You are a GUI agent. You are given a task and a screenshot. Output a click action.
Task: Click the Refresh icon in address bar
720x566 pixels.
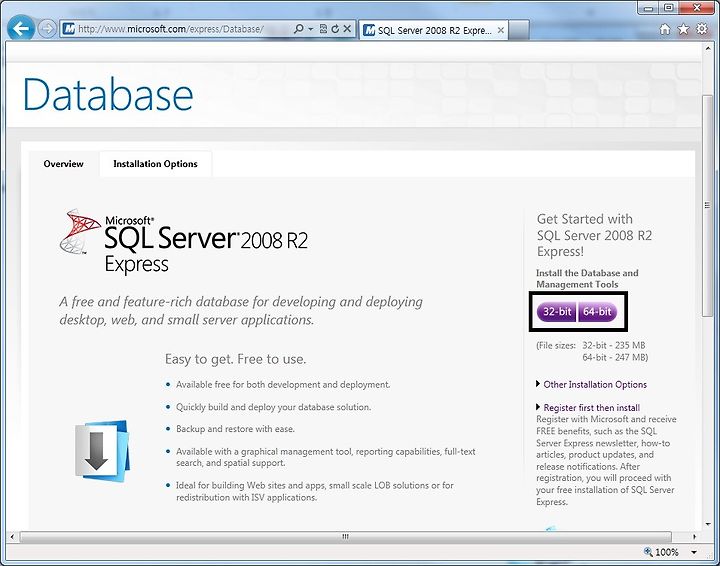pos(335,29)
